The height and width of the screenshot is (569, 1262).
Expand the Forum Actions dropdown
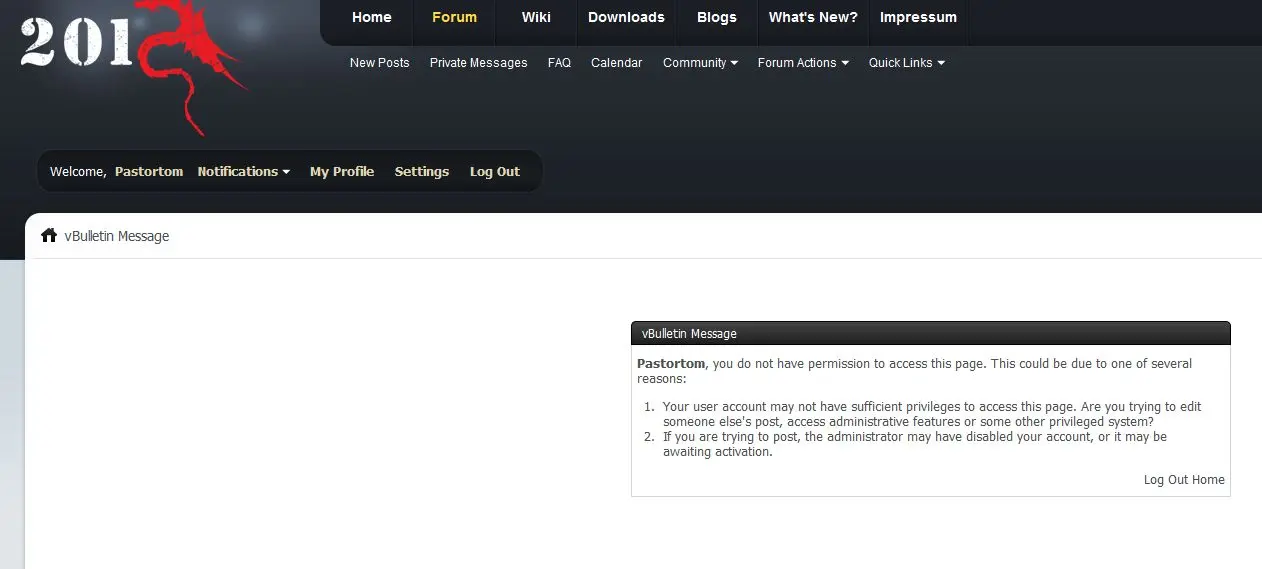(803, 62)
